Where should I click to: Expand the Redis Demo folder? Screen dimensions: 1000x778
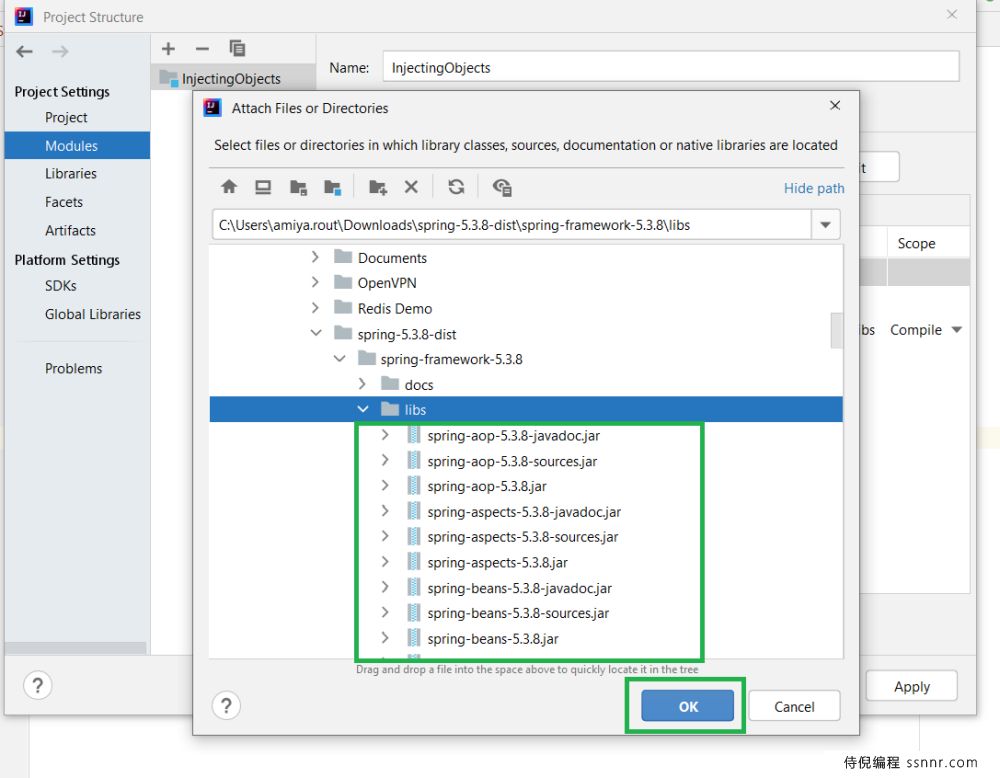click(315, 308)
